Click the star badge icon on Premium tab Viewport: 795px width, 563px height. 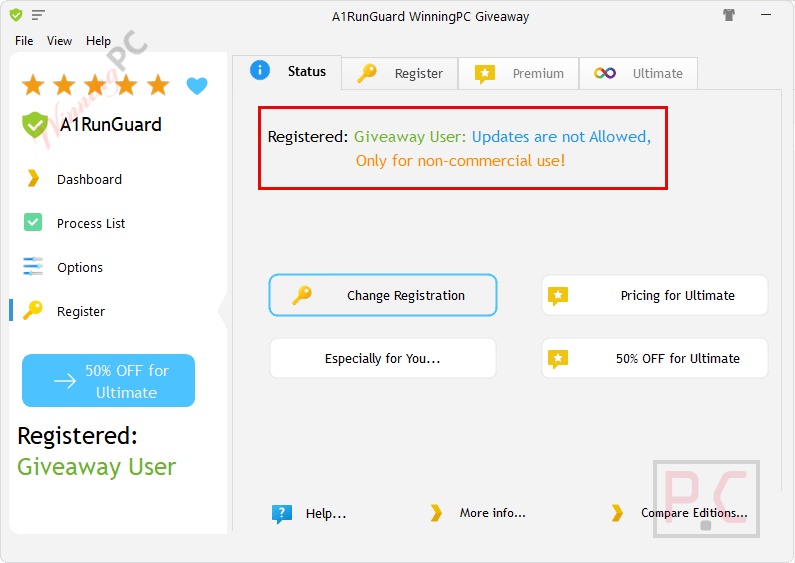click(485, 74)
